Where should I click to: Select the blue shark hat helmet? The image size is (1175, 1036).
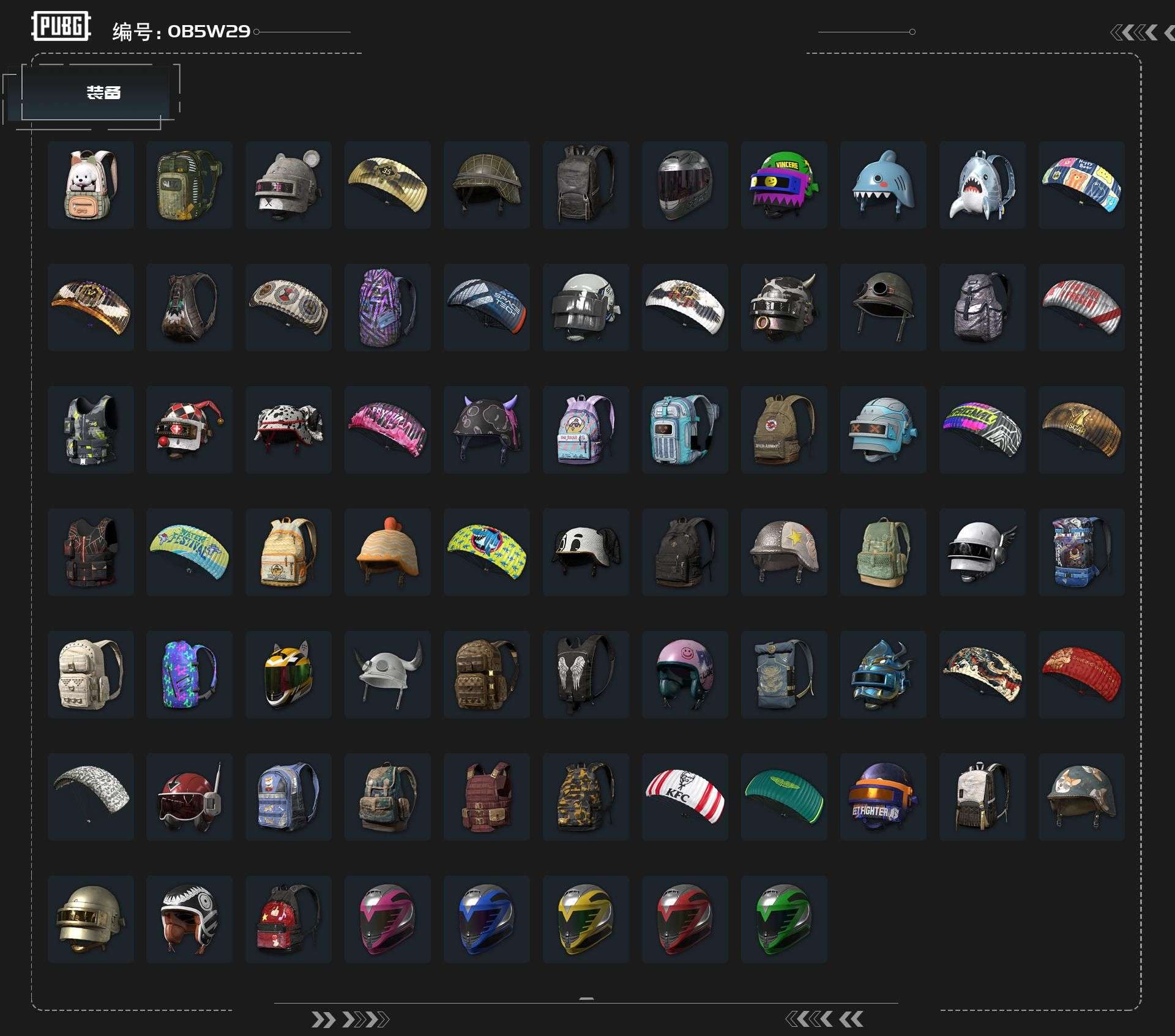coord(882,184)
